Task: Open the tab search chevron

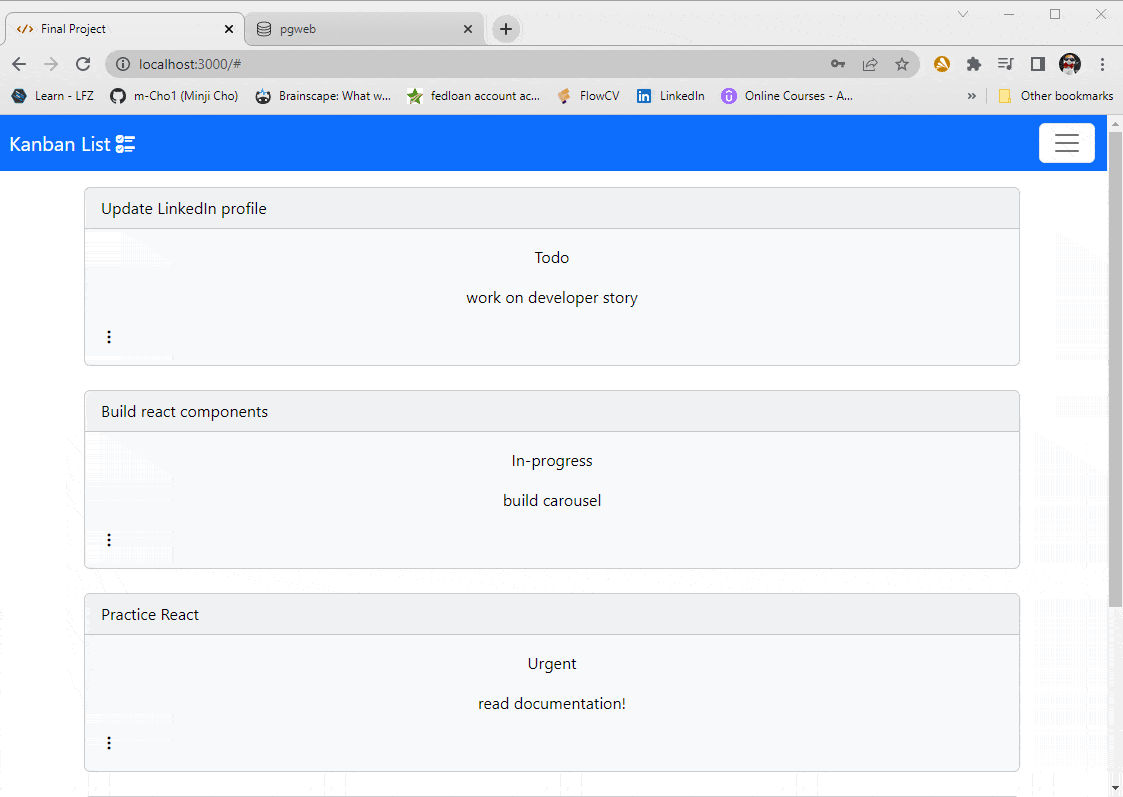Action: [x=963, y=14]
